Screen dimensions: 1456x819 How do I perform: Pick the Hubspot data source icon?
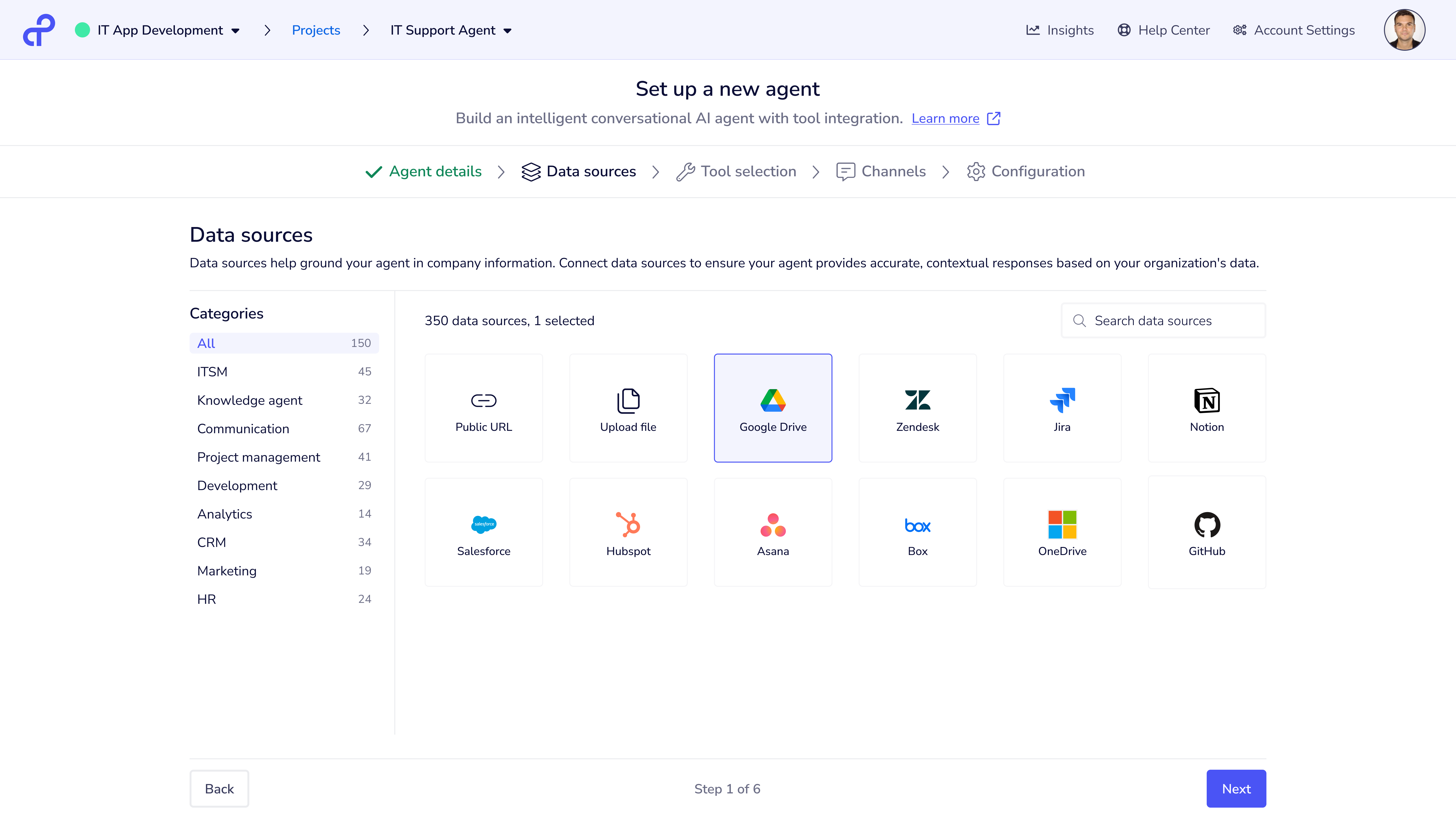point(628,524)
